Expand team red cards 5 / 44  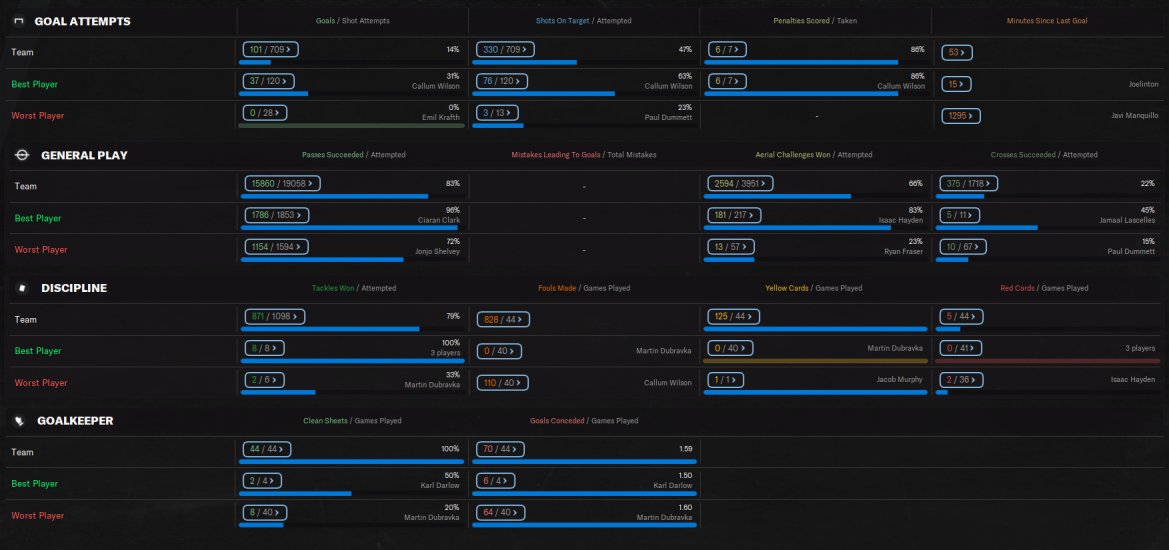(962, 317)
